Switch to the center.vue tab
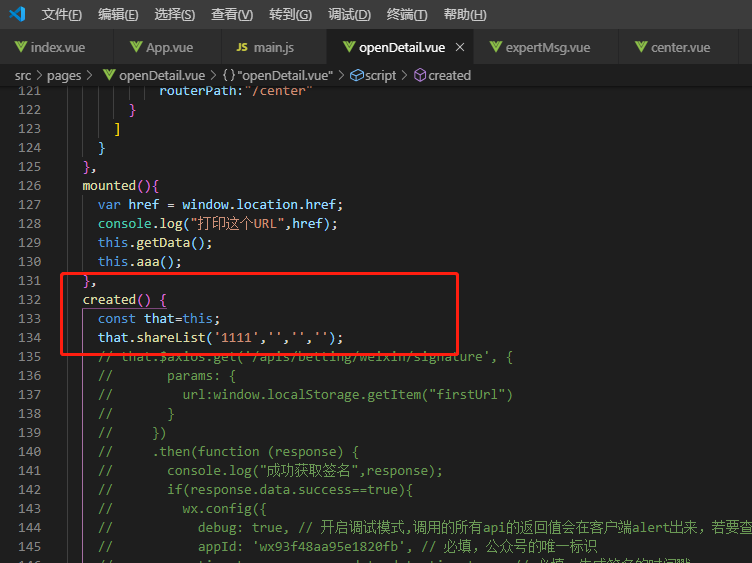 [678, 47]
